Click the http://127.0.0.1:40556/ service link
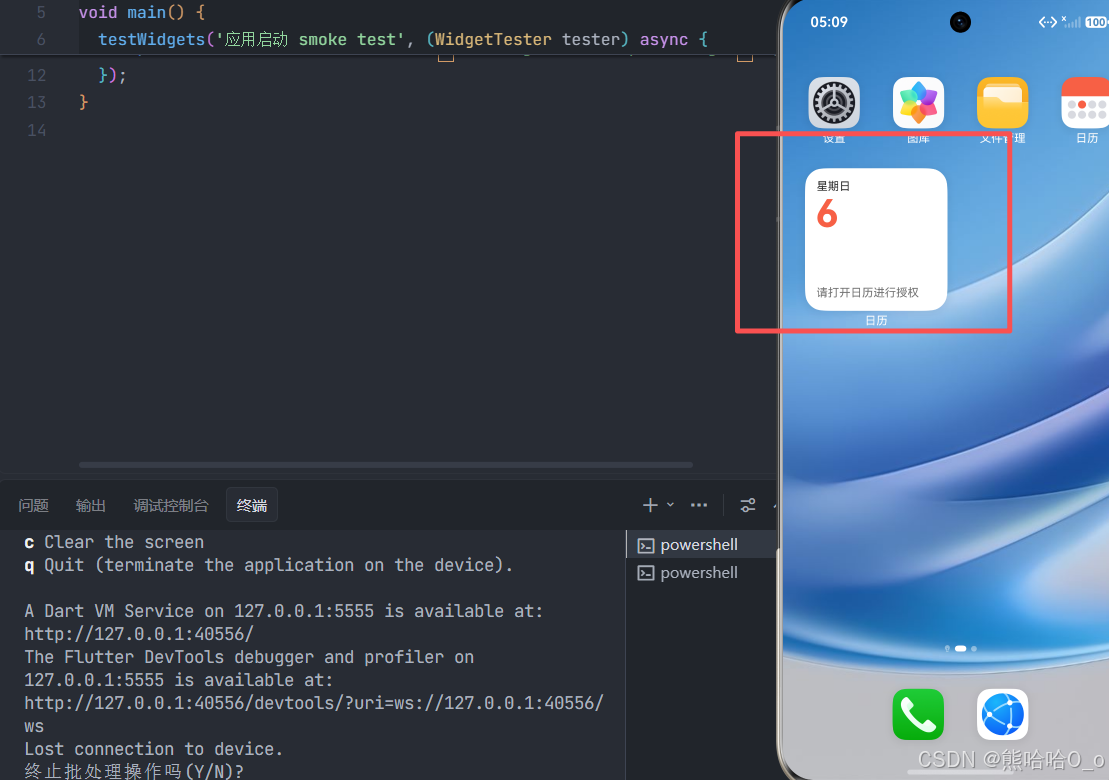This screenshot has width=1109, height=780. [x=139, y=634]
